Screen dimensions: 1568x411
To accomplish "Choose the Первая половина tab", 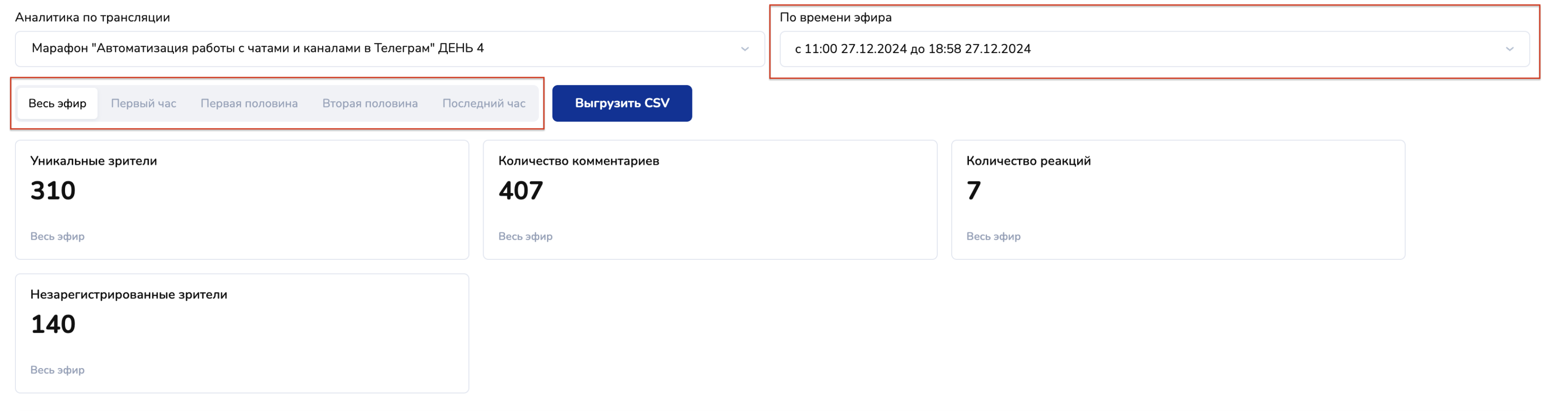I will point(249,104).
